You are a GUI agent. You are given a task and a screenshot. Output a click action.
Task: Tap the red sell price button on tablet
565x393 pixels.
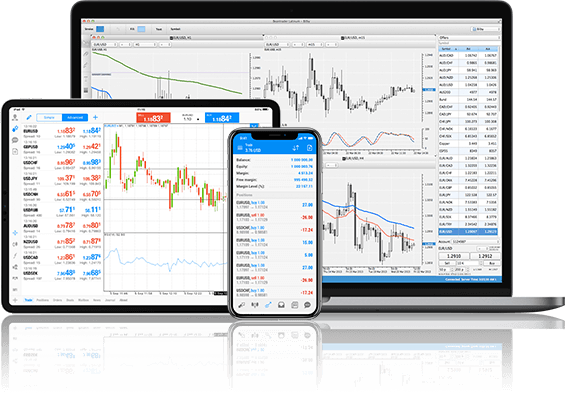coord(153,118)
